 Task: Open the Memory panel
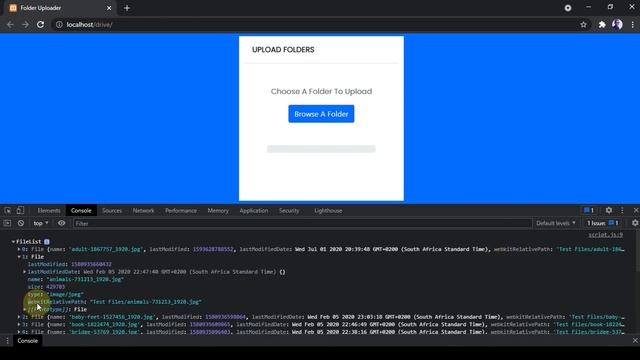(x=218, y=211)
